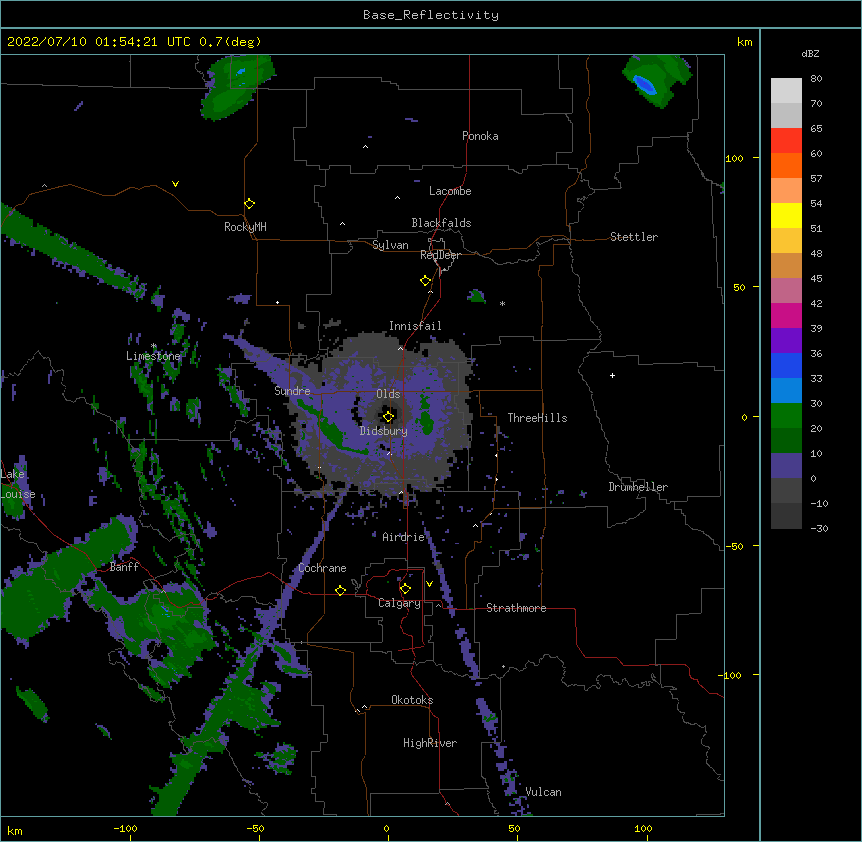Click the radar site diamond between Olds and Didsbury

tap(388, 417)
